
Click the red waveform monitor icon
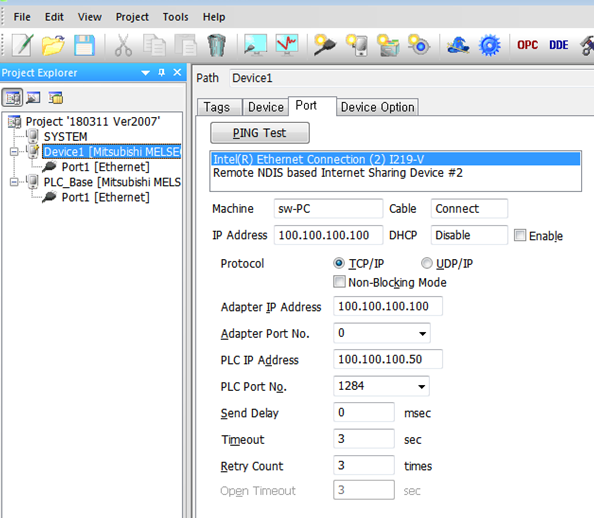point(287,45)
